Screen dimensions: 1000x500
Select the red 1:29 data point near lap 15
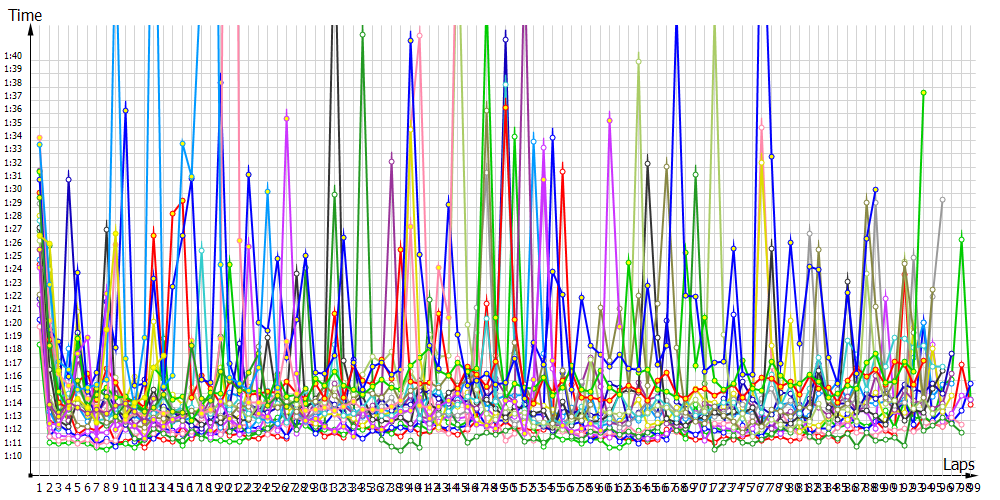(x=182, y=201)
